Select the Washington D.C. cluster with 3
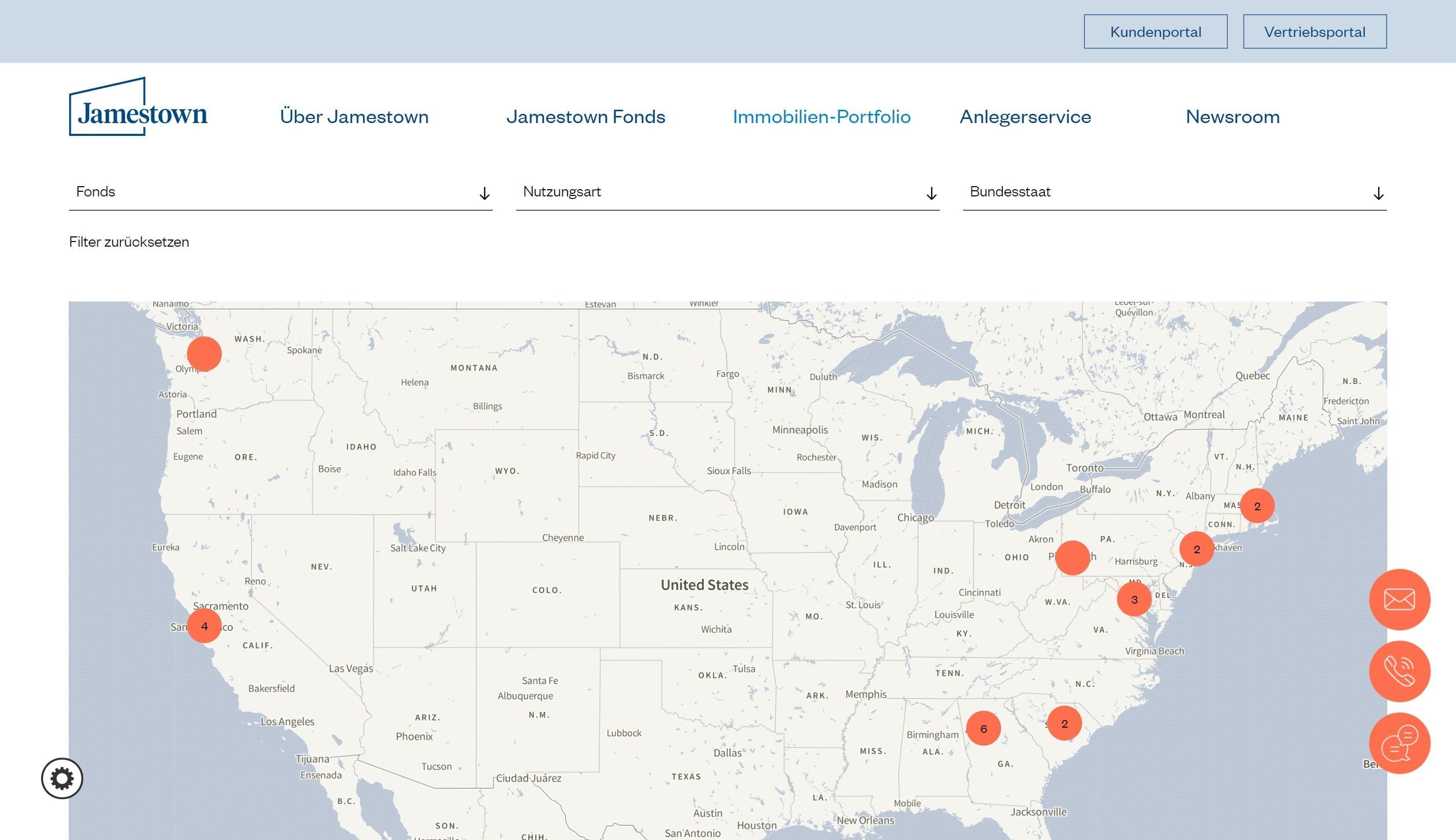The width and height of the screenshot is (1456, 840). pos(1134,599)
